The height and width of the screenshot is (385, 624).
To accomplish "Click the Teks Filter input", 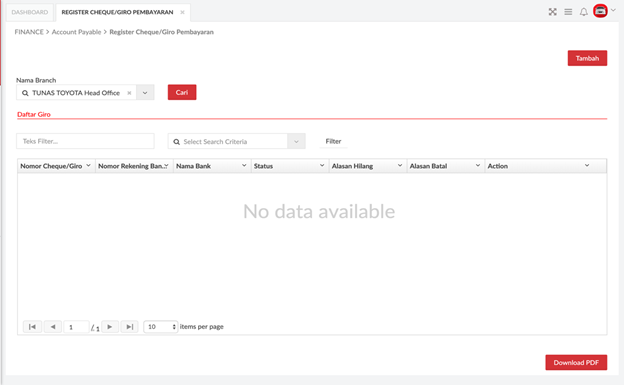I will pyautogui.click(x=85, y=141).
